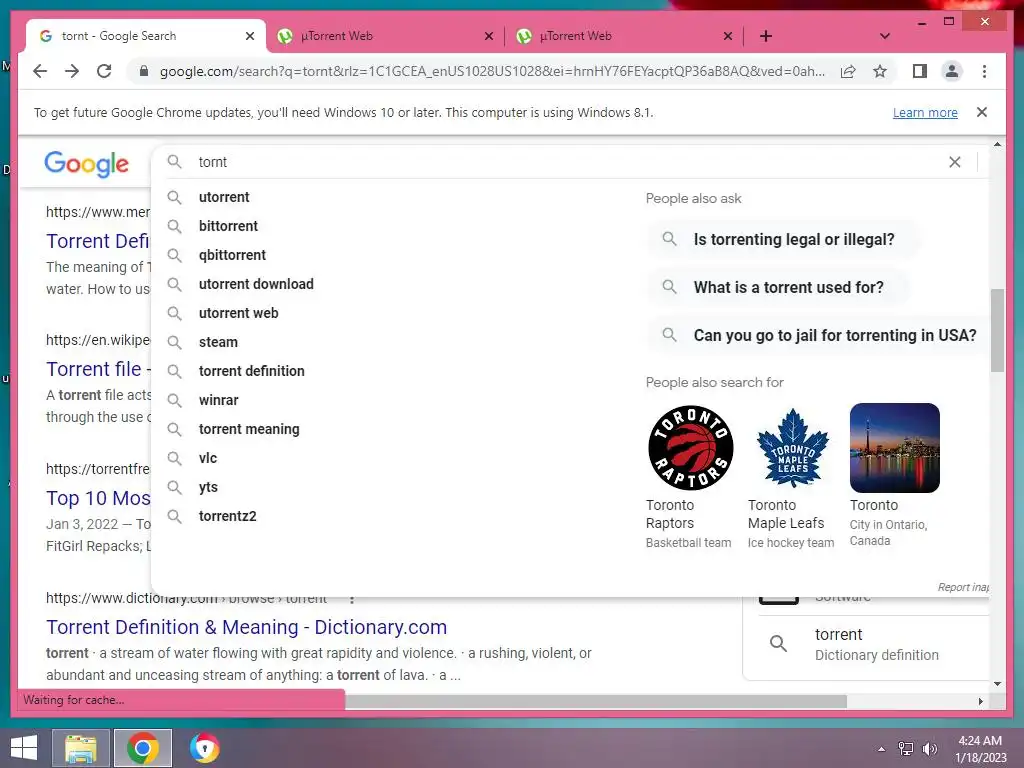Switch to the first µTorrent Web tab
This screenshot has height=768, width=1024.
point(385,36)
